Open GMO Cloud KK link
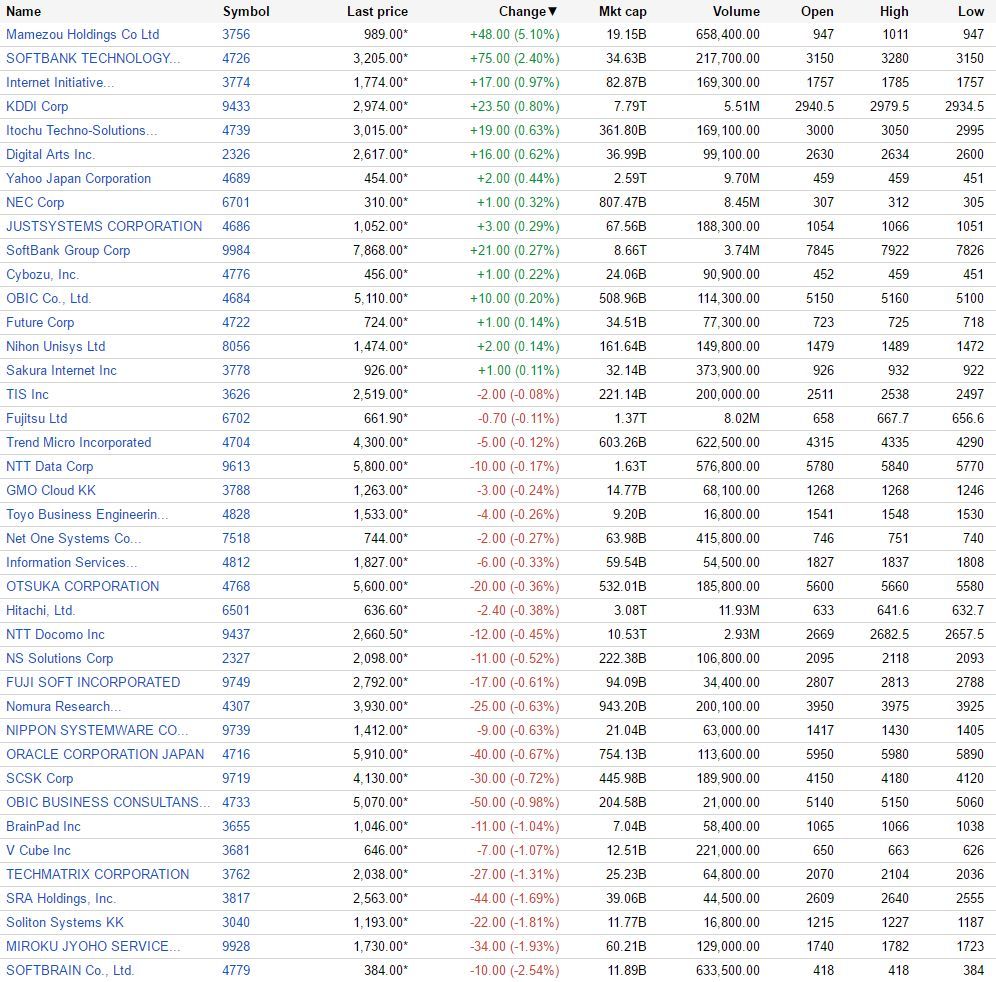The image size is (996, 982). coord(51,490)
